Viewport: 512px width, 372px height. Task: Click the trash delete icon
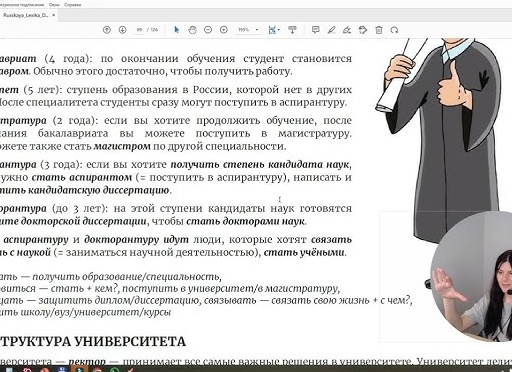click(379, 30)
